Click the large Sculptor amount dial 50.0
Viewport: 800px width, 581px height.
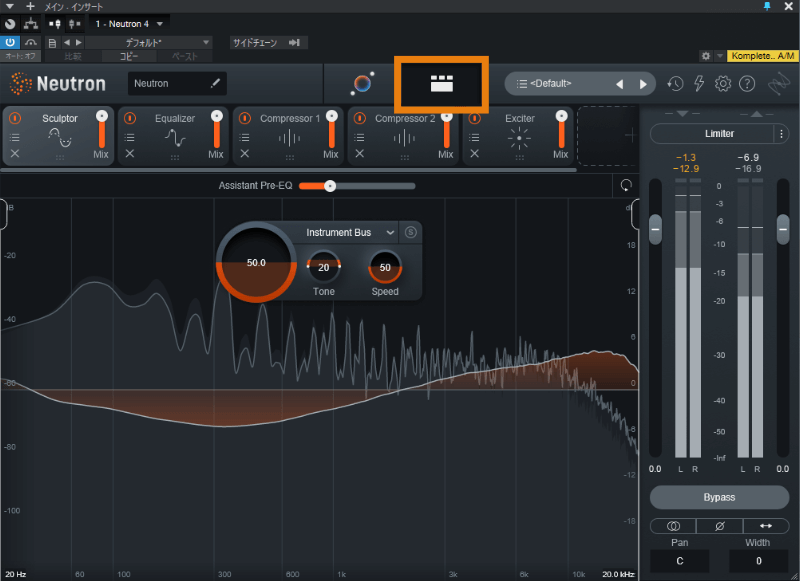[x=256, y=262]
